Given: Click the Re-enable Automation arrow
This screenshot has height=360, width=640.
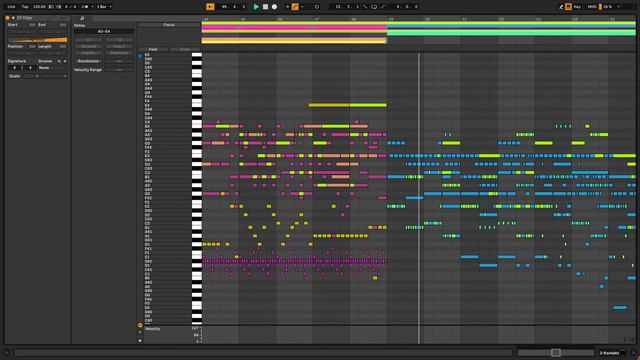Looking at the screenshot, I should point(302,7).
